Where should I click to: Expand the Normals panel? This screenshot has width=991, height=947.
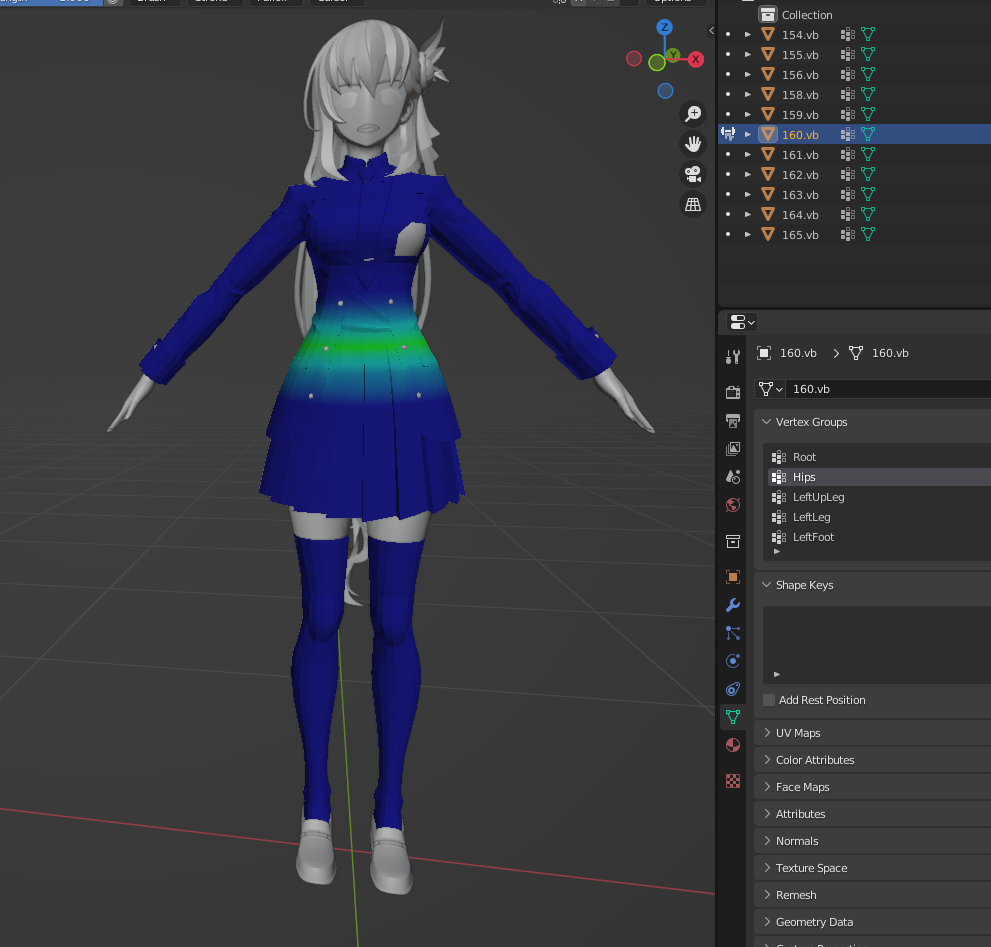767,841
